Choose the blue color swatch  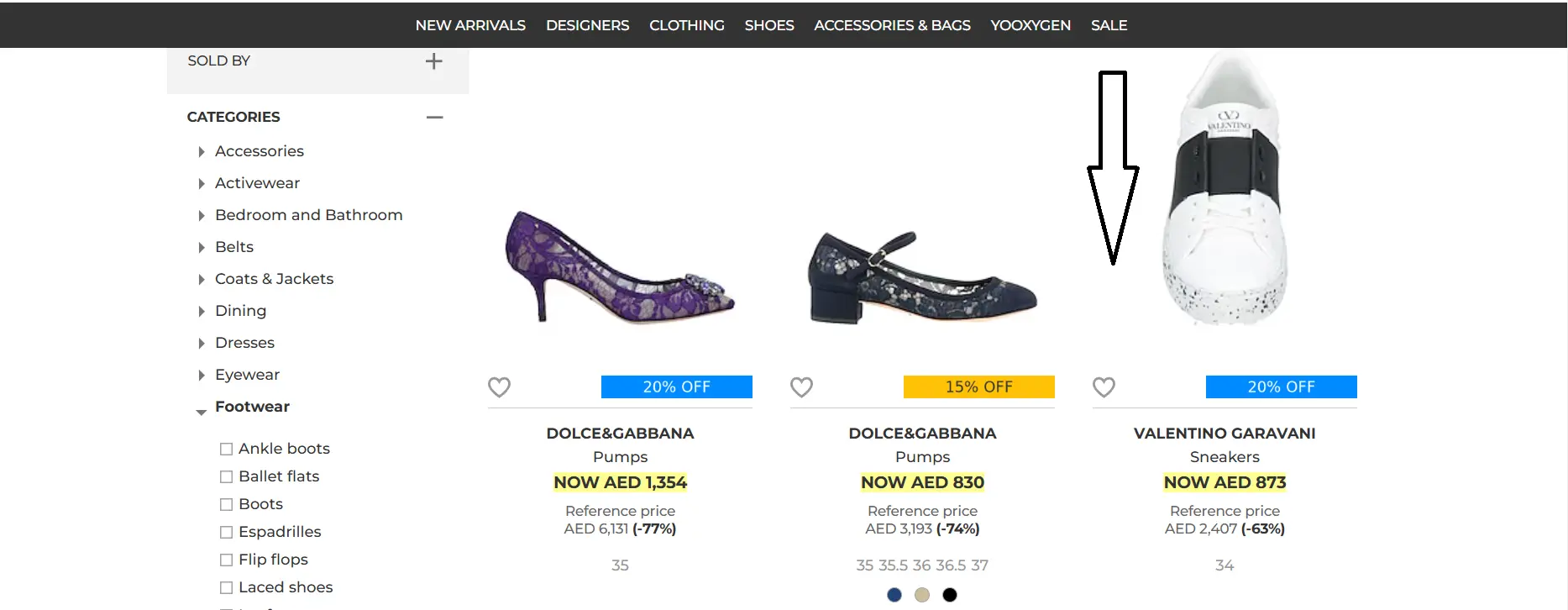pyautogui.click(x=894, y=595)
